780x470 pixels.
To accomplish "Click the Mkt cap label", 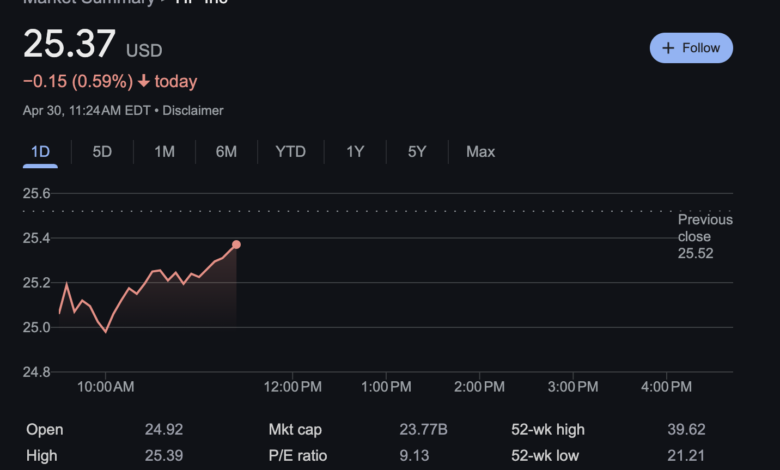I will coord(295,429).
